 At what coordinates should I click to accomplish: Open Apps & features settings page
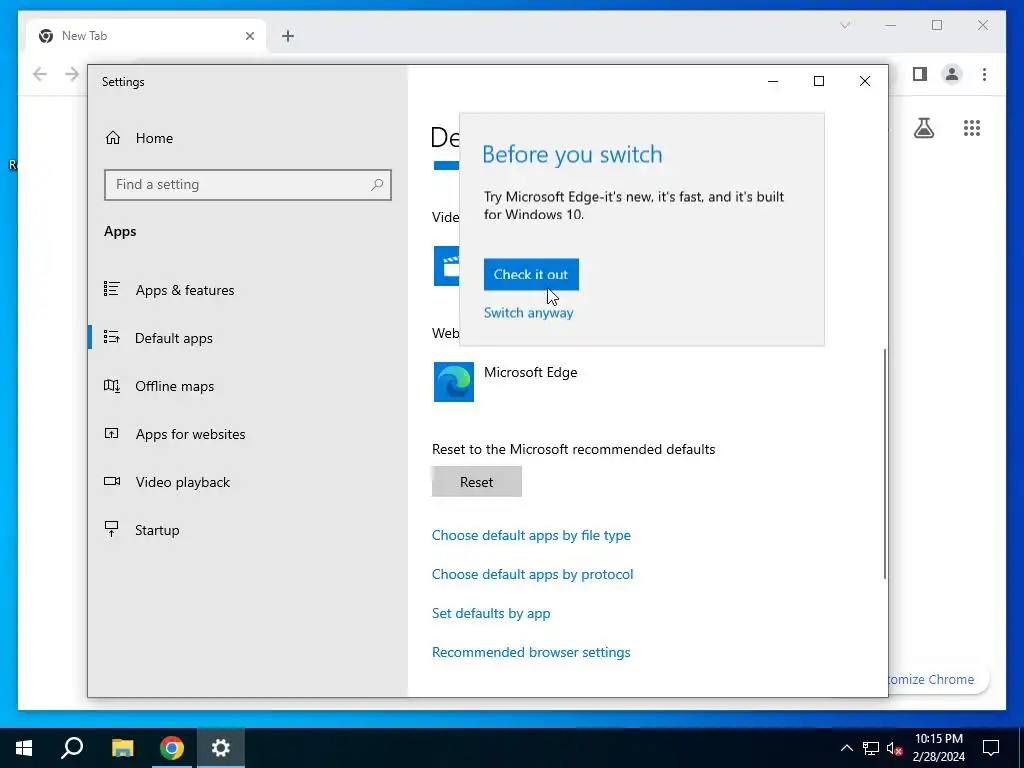[185, 290]
